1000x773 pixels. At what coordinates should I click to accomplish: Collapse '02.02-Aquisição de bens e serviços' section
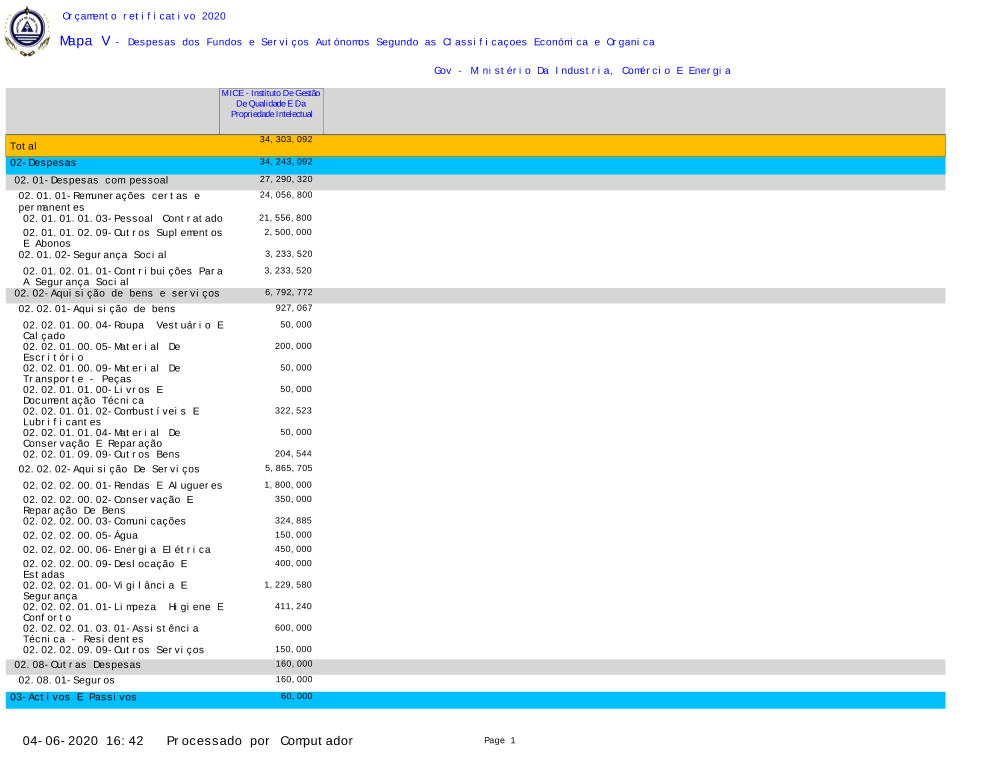click(116, 294)
